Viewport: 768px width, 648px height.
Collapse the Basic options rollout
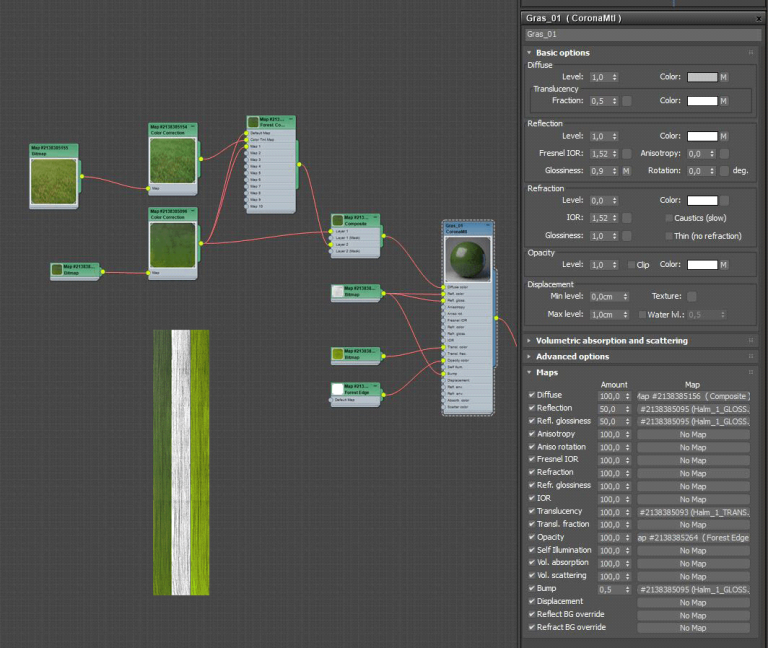point(562,53)
